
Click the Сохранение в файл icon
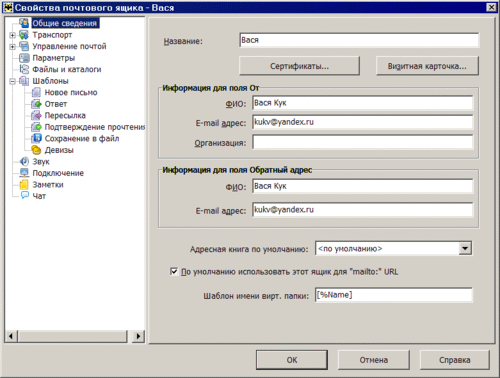coord(36,138)
